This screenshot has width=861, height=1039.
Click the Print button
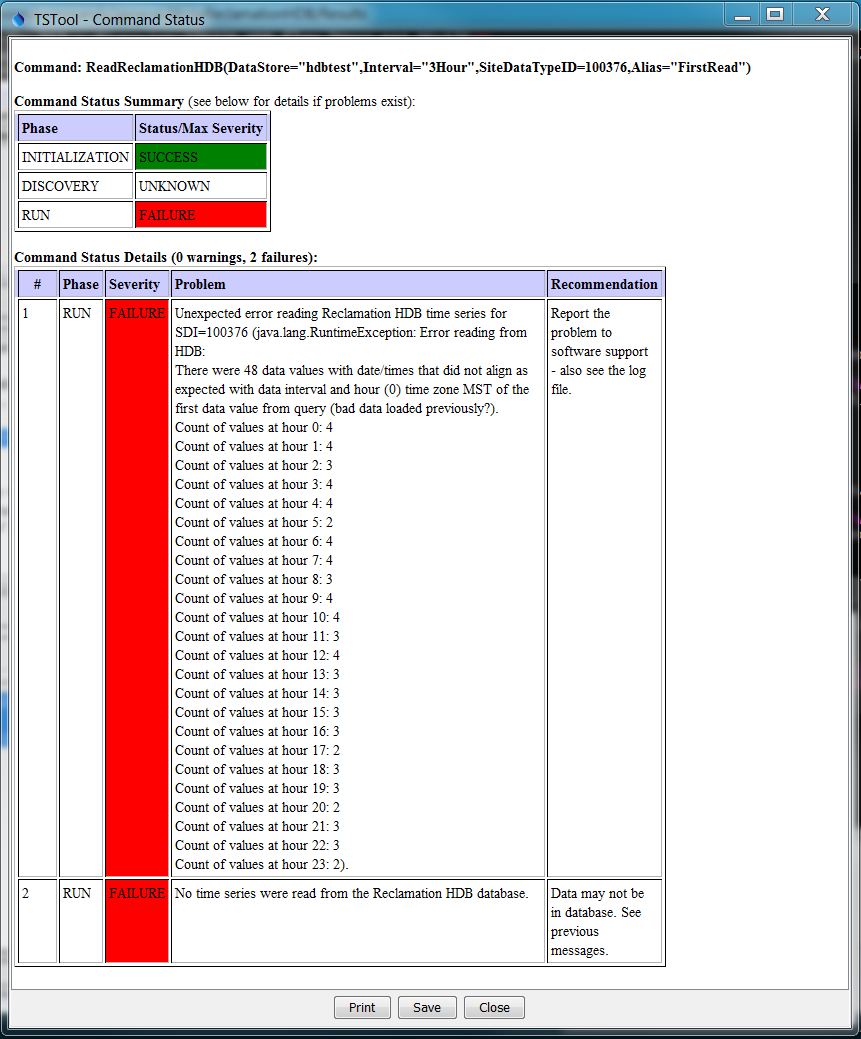(x=361, y=1007)
